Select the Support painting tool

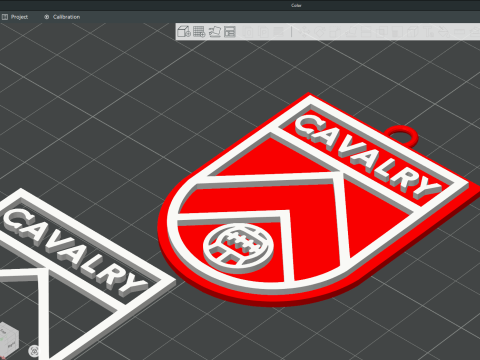pyautogui.click(x=397, y=32)
